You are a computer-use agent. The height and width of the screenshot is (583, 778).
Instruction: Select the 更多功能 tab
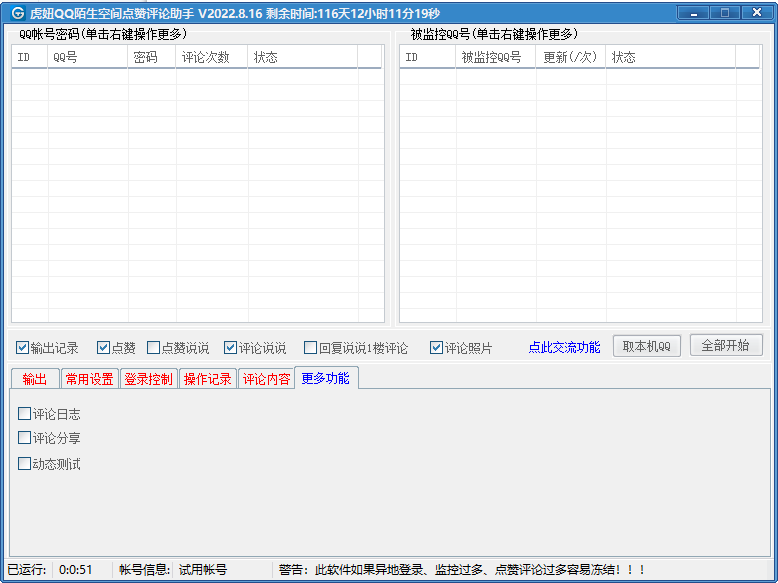[326, 378]
